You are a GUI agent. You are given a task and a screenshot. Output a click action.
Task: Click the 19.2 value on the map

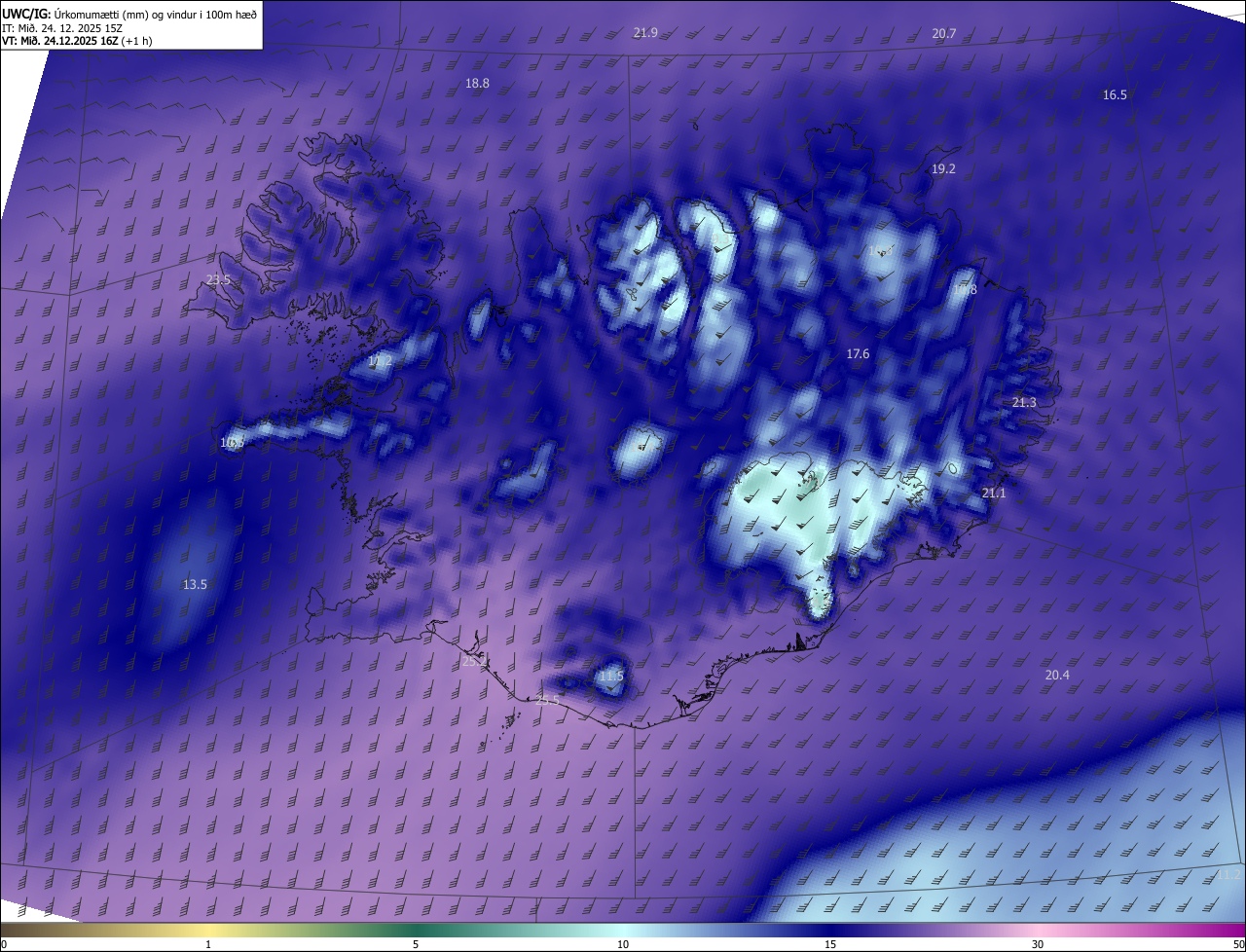coord(943,168)
